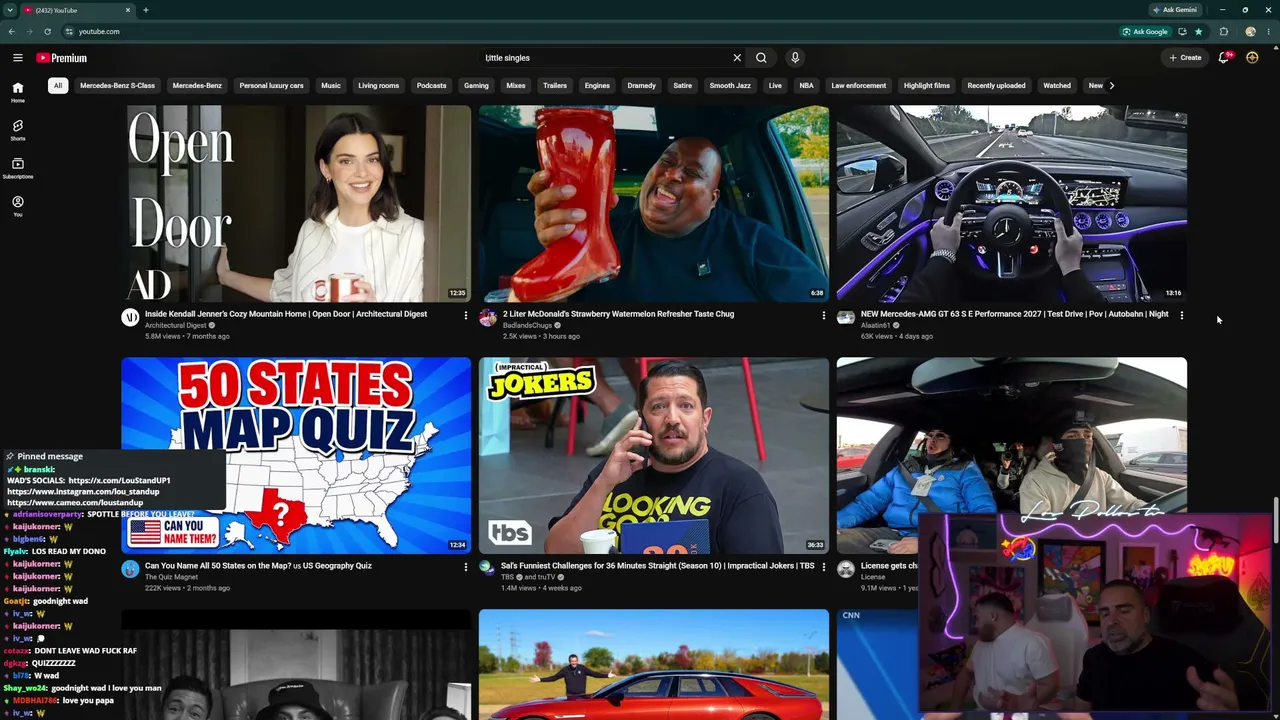Viewport: 1280px width, 720px height.
Task: Open the YouTube notifications bell
Action: point(1224,58)
